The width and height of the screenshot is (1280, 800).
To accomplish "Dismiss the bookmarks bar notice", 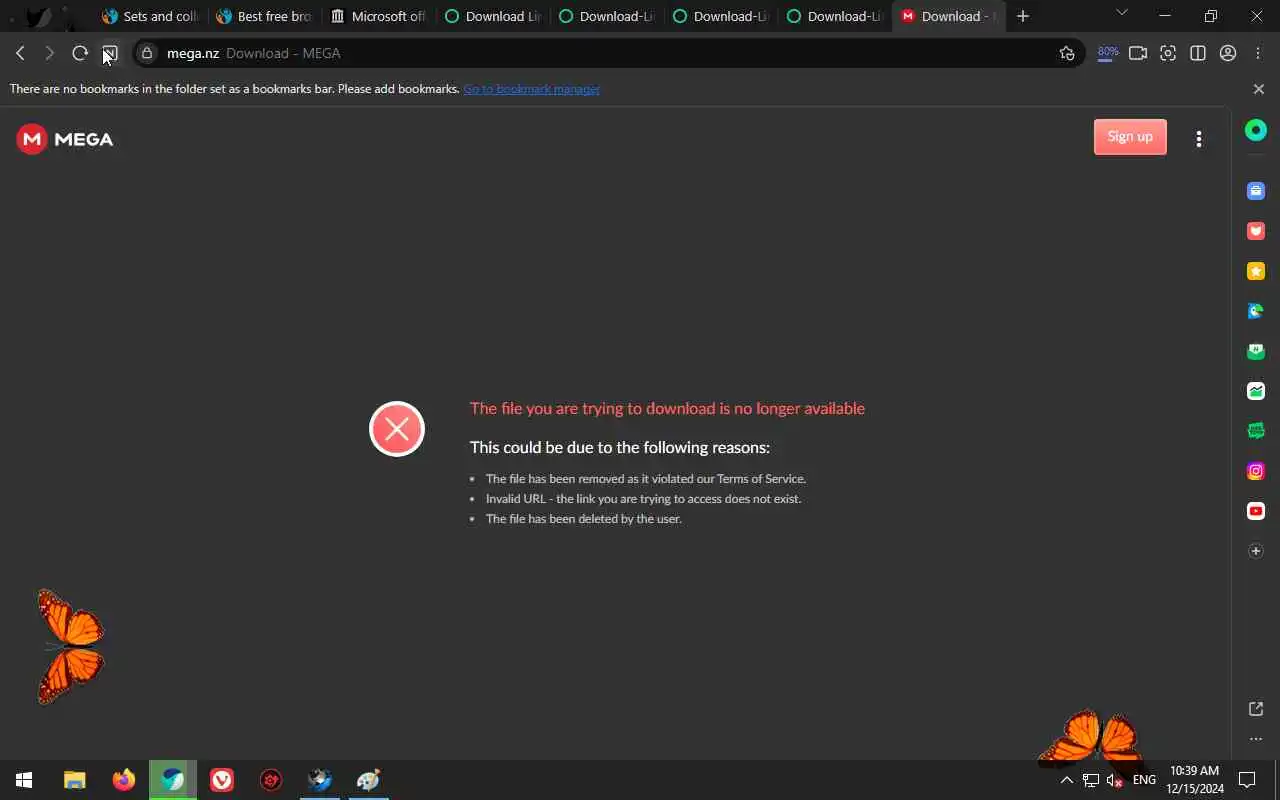I will click(x=1259, y=89).
